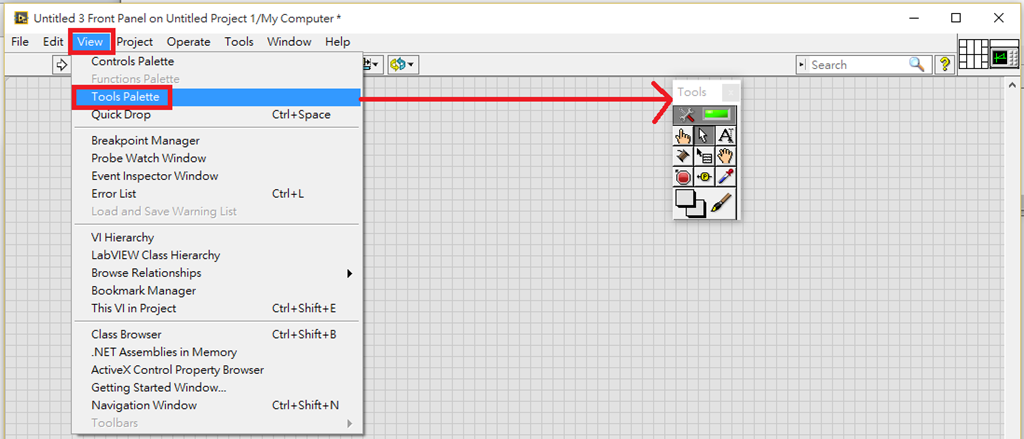The height and width of the screenshot is (439, 1024).
Task: Open Breakpoint Manager
Action: pyautogui.click(x=216, y=140)
